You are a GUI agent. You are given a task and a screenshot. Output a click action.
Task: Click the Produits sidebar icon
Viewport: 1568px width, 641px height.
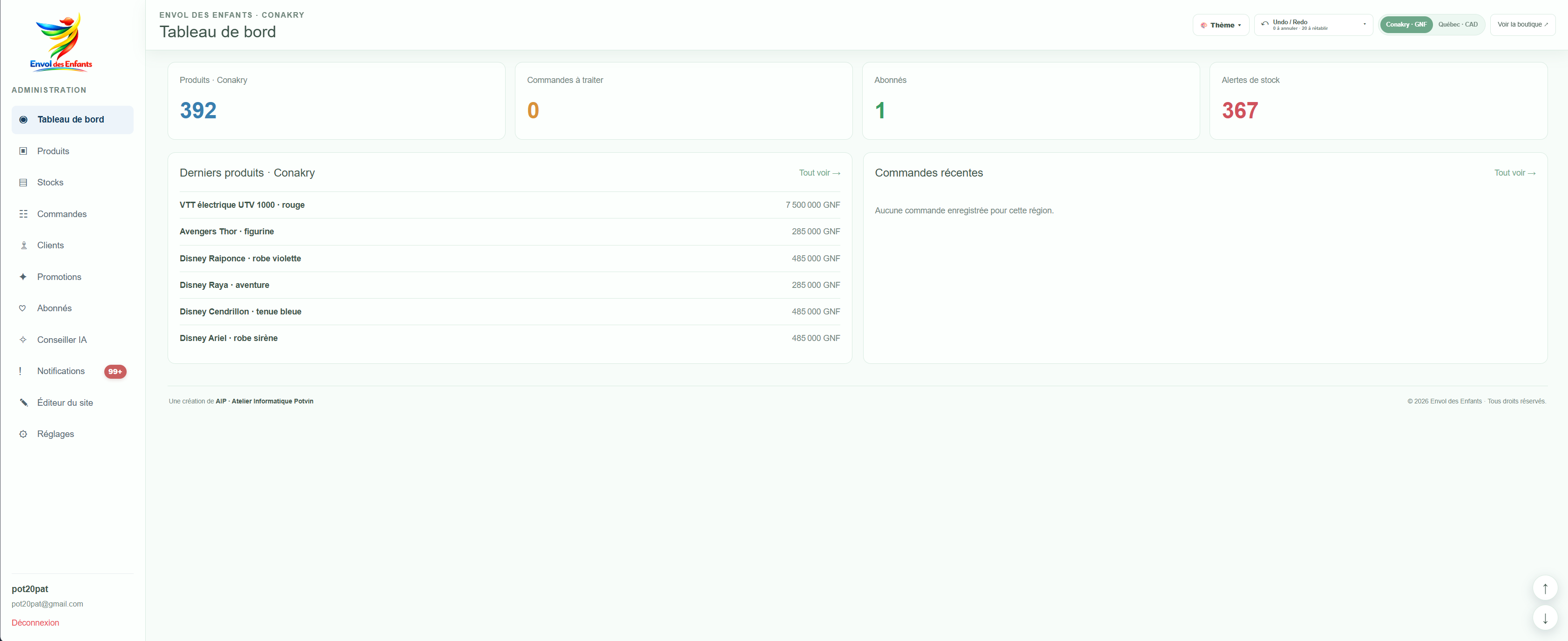(23, 151)
